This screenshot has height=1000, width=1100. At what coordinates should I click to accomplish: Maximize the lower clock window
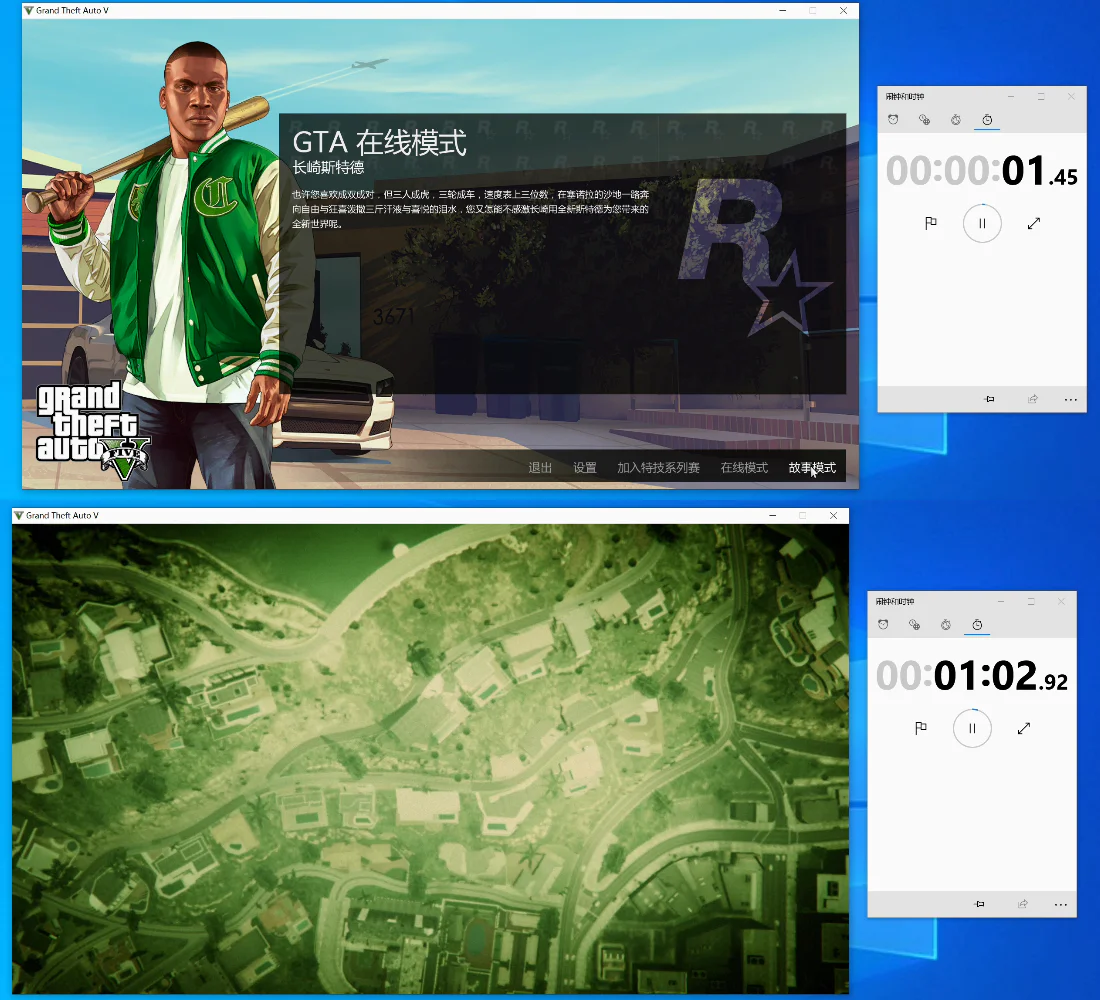click(x=1031, y=601)
